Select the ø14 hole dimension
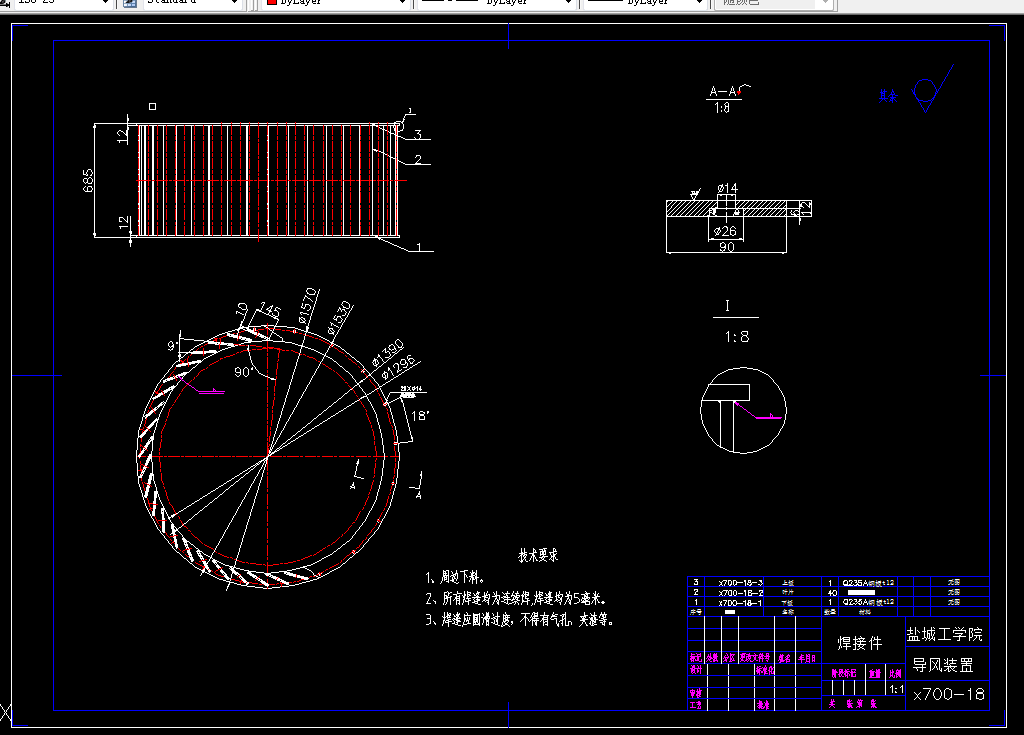Viewport: 1024px width, 735px height. 728,188
